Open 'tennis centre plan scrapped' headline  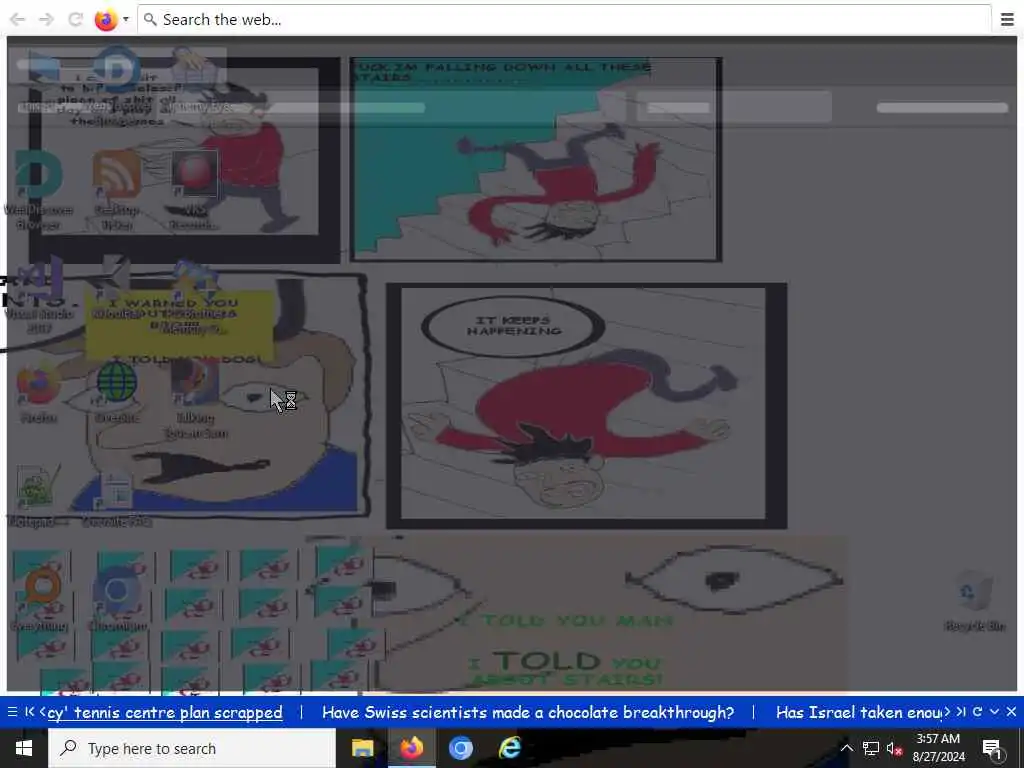(x=165, y=712)
